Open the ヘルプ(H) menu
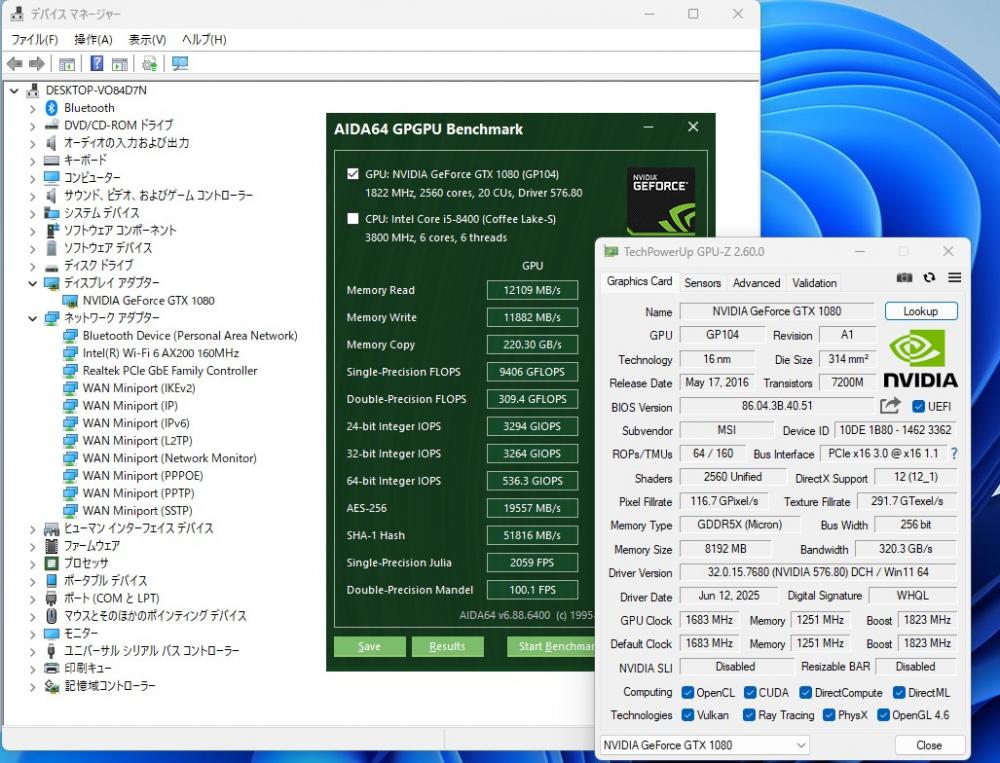Screen dimensions: 1000x763 [204, 40]
